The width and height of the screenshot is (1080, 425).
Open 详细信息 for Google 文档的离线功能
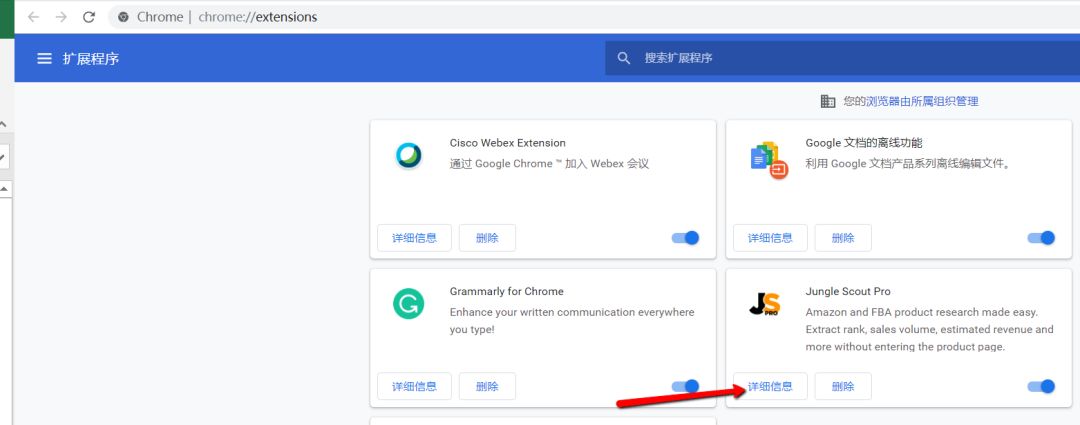point(770,238)
